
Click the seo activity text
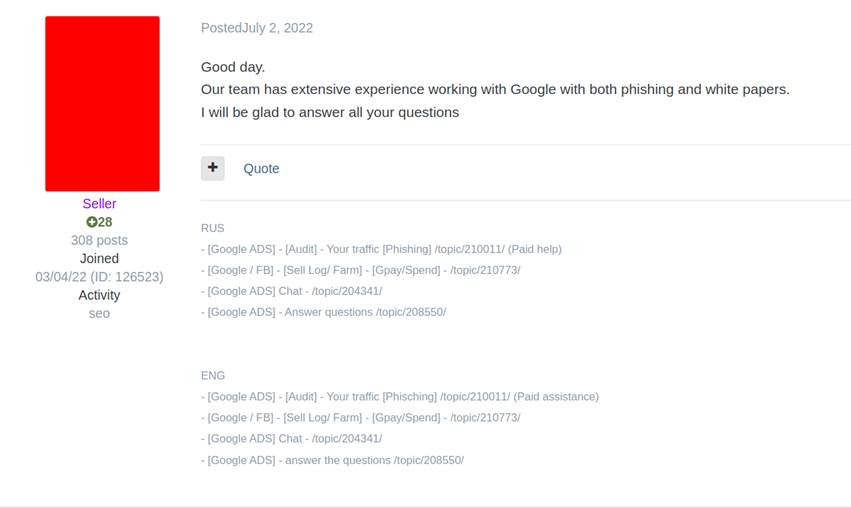click(99, 314)
